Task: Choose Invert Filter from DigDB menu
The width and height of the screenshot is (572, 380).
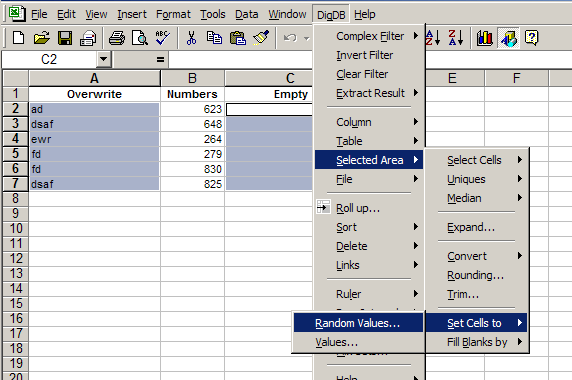Action: [369, 55]
